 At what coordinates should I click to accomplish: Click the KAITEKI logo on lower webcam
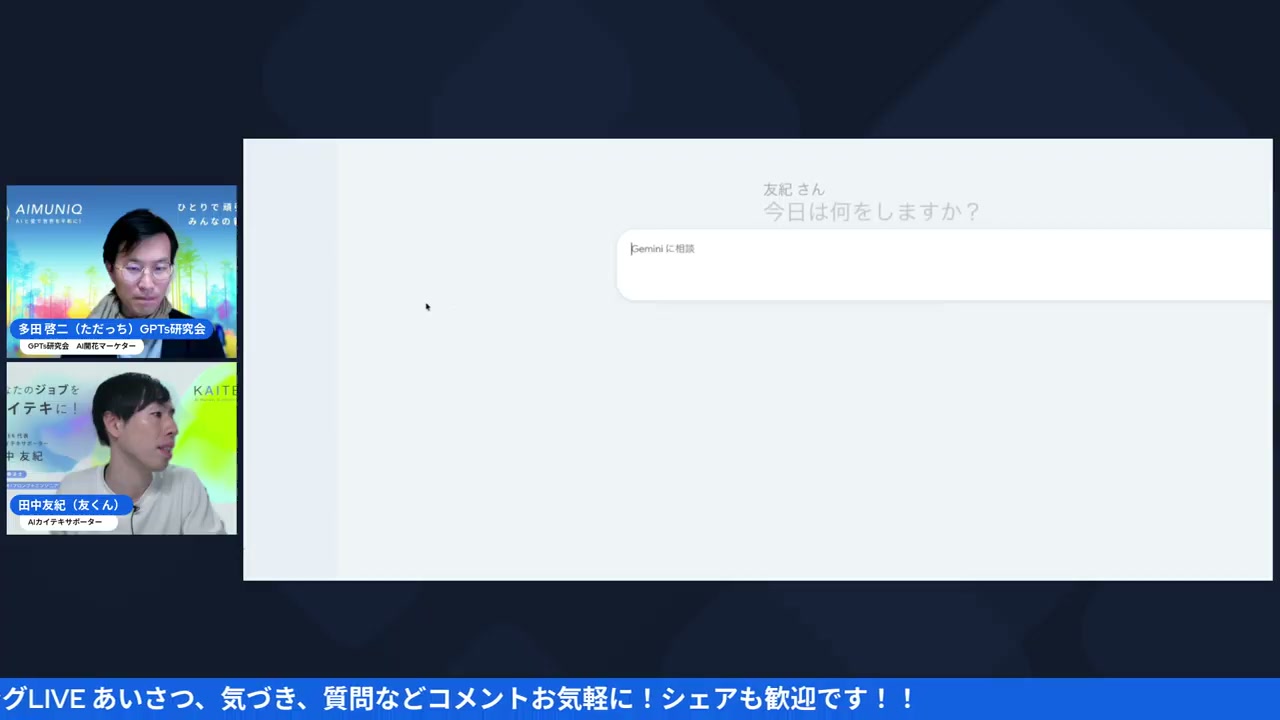click(x=213, y=390)
